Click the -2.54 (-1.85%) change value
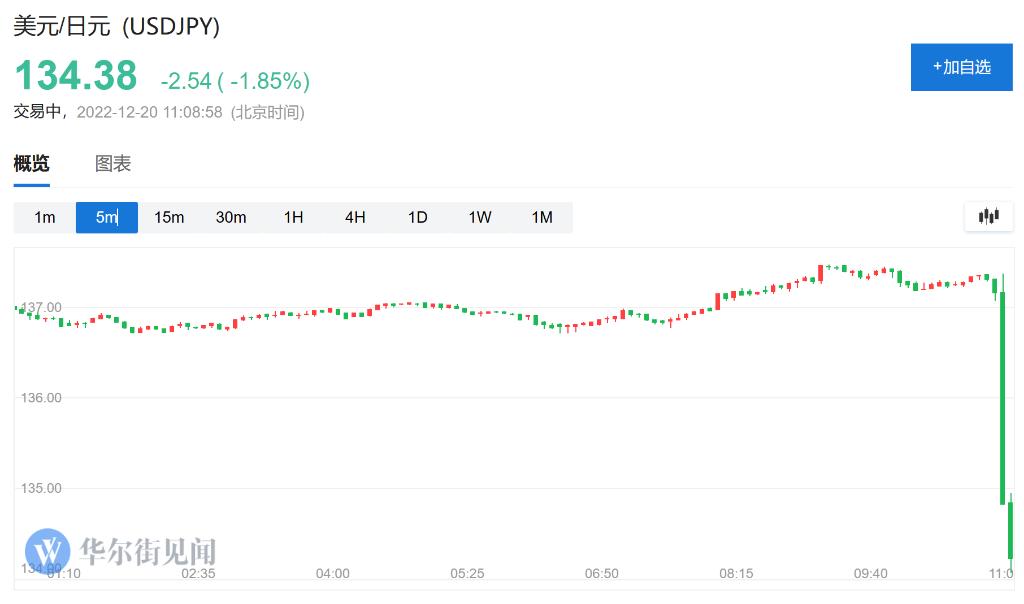 click(235, 81)
